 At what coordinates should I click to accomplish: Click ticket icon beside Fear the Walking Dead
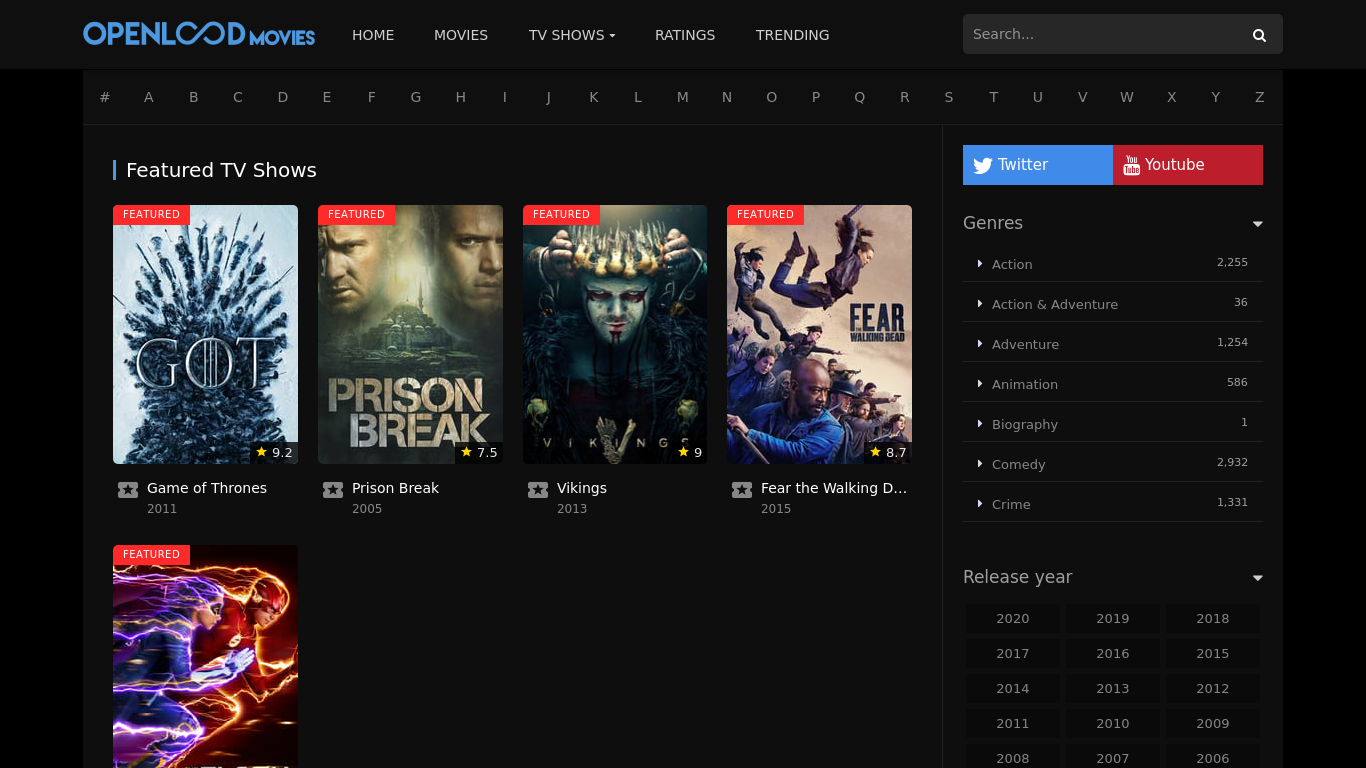click(x=742, y=489)
